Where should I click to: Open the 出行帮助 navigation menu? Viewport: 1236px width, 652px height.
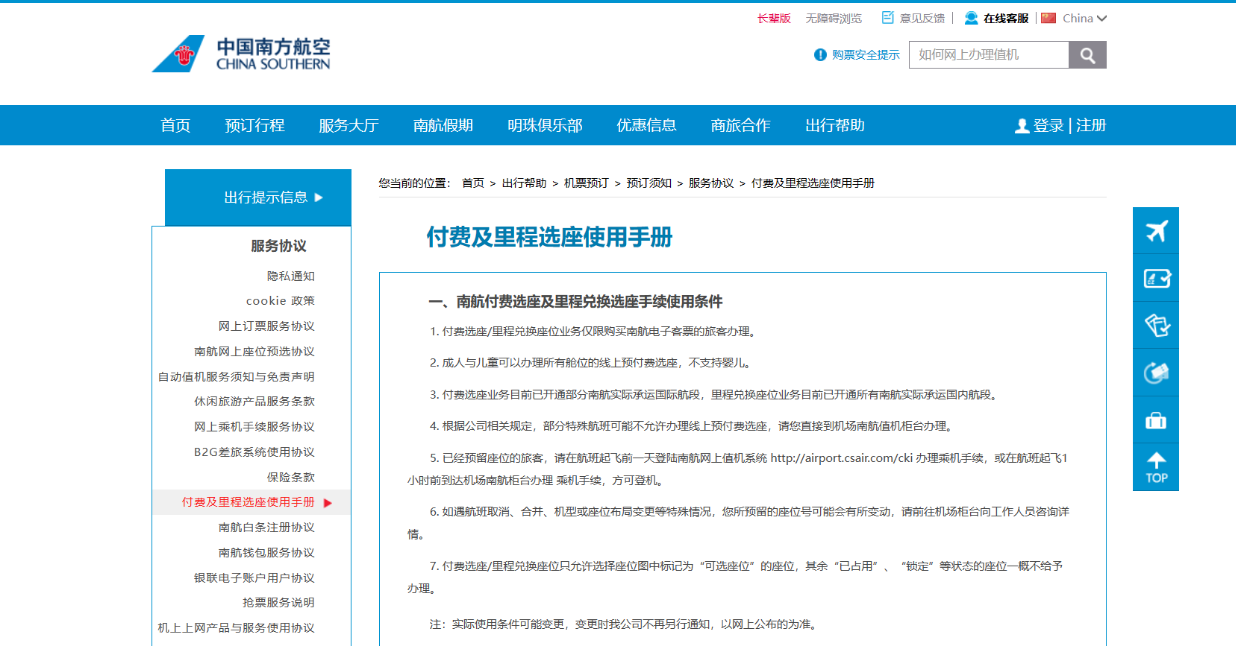(834, 125)
